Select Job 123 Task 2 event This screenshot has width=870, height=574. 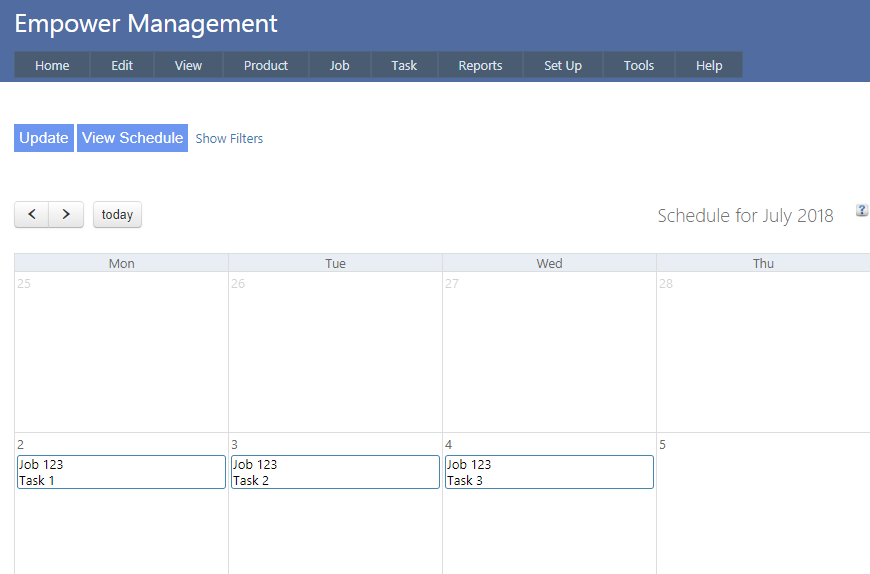pyautogui.click(x=335, y=472)
